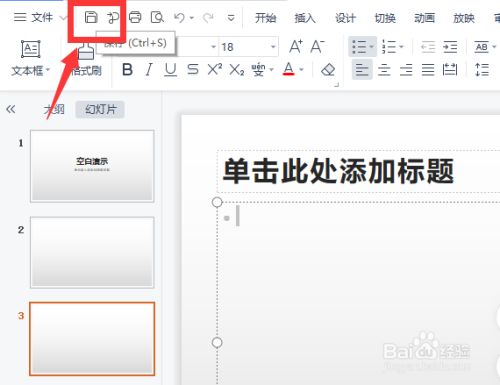Click the AB text direction icon

click(481, 47)
